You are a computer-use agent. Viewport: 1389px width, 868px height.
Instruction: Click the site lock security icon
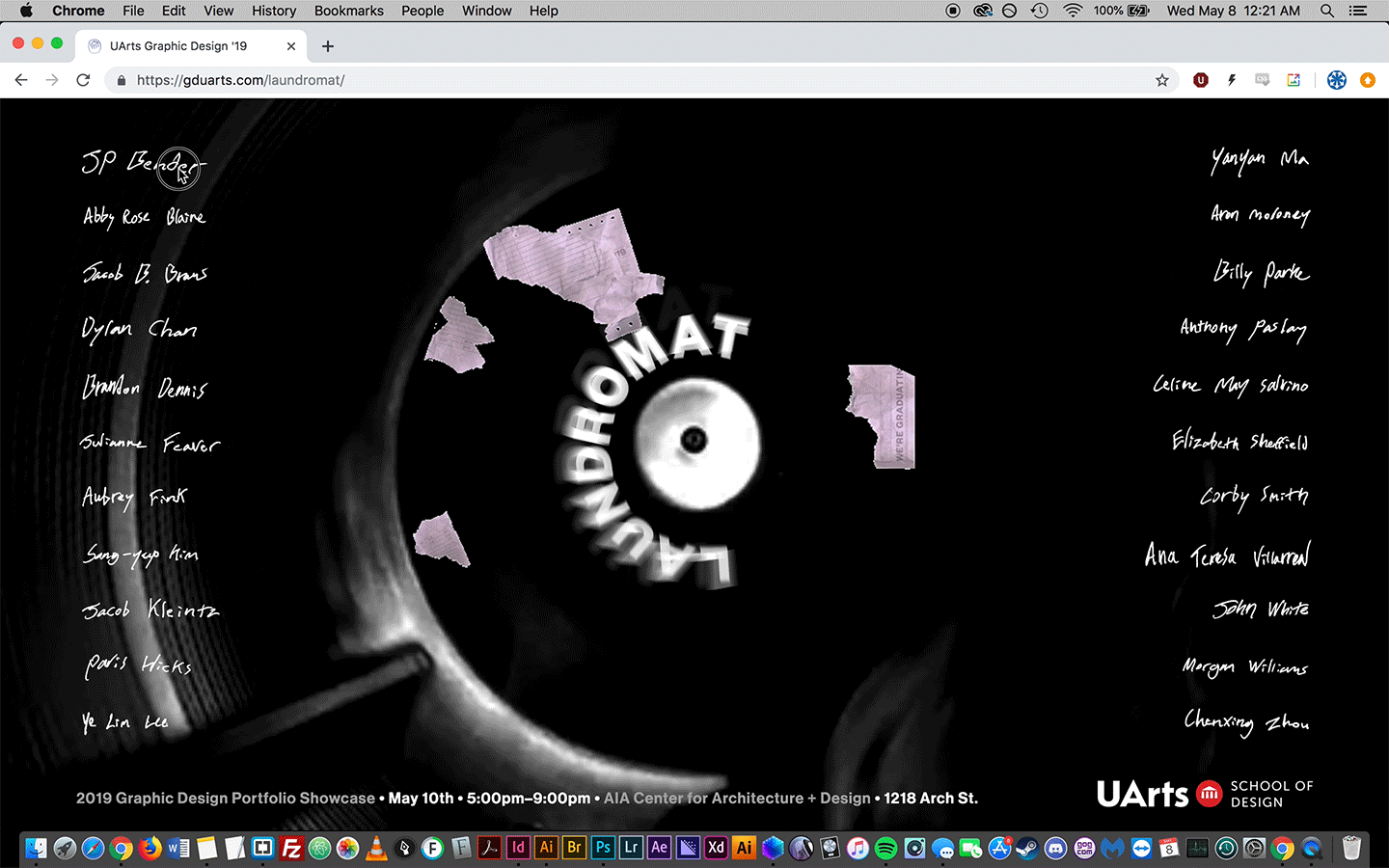[x=122, y=80]
